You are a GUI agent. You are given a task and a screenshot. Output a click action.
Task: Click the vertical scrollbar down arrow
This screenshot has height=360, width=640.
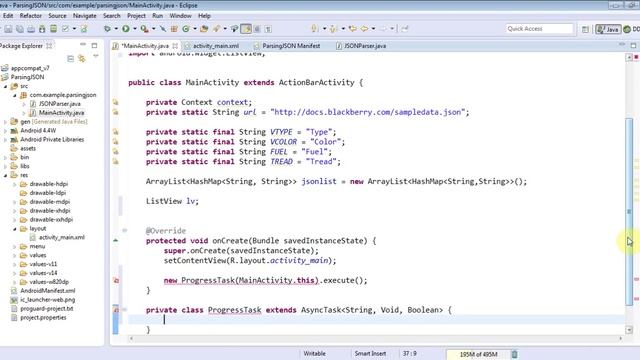pos(629,330)
